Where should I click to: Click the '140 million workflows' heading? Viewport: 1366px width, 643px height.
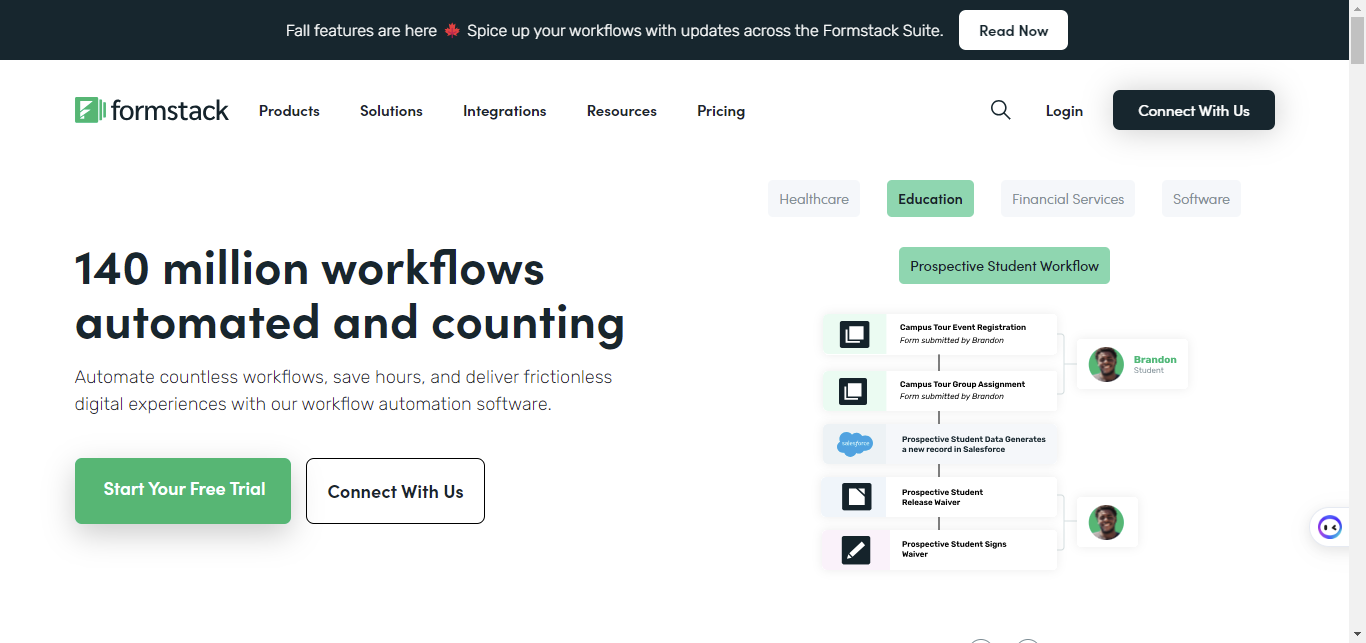pos(350,295)
